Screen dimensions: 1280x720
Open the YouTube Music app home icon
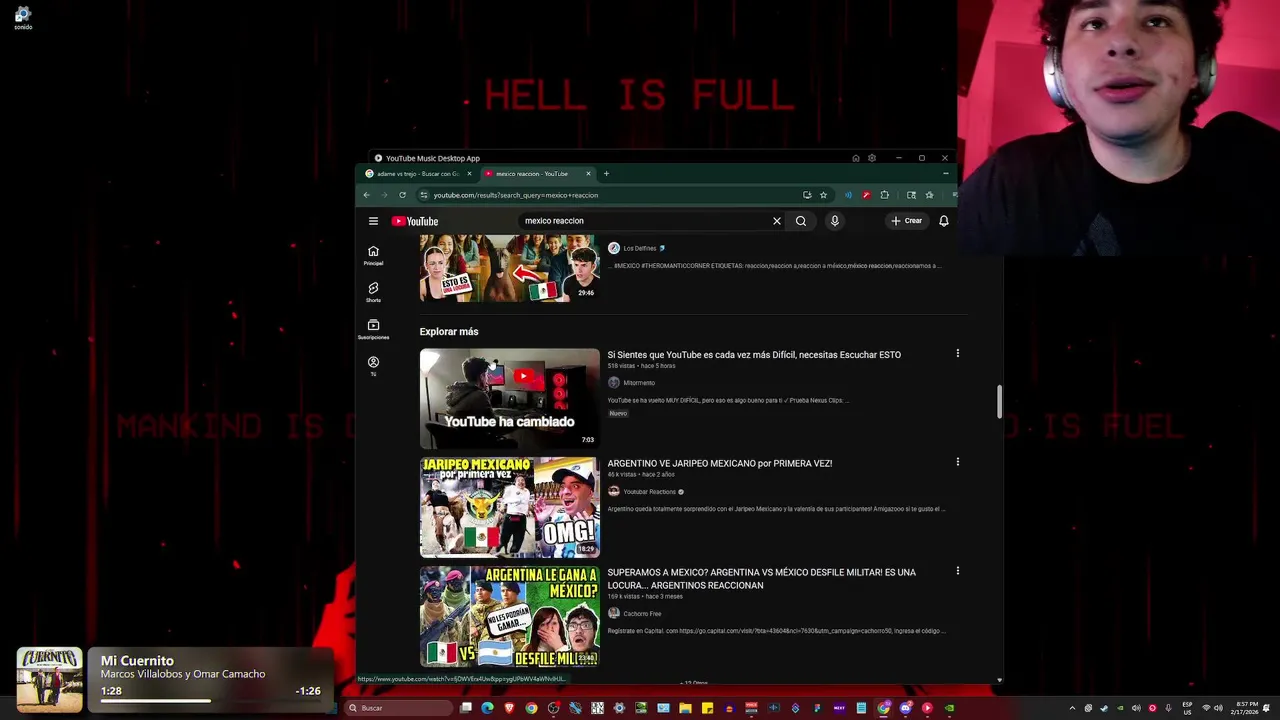click(855, 158)
